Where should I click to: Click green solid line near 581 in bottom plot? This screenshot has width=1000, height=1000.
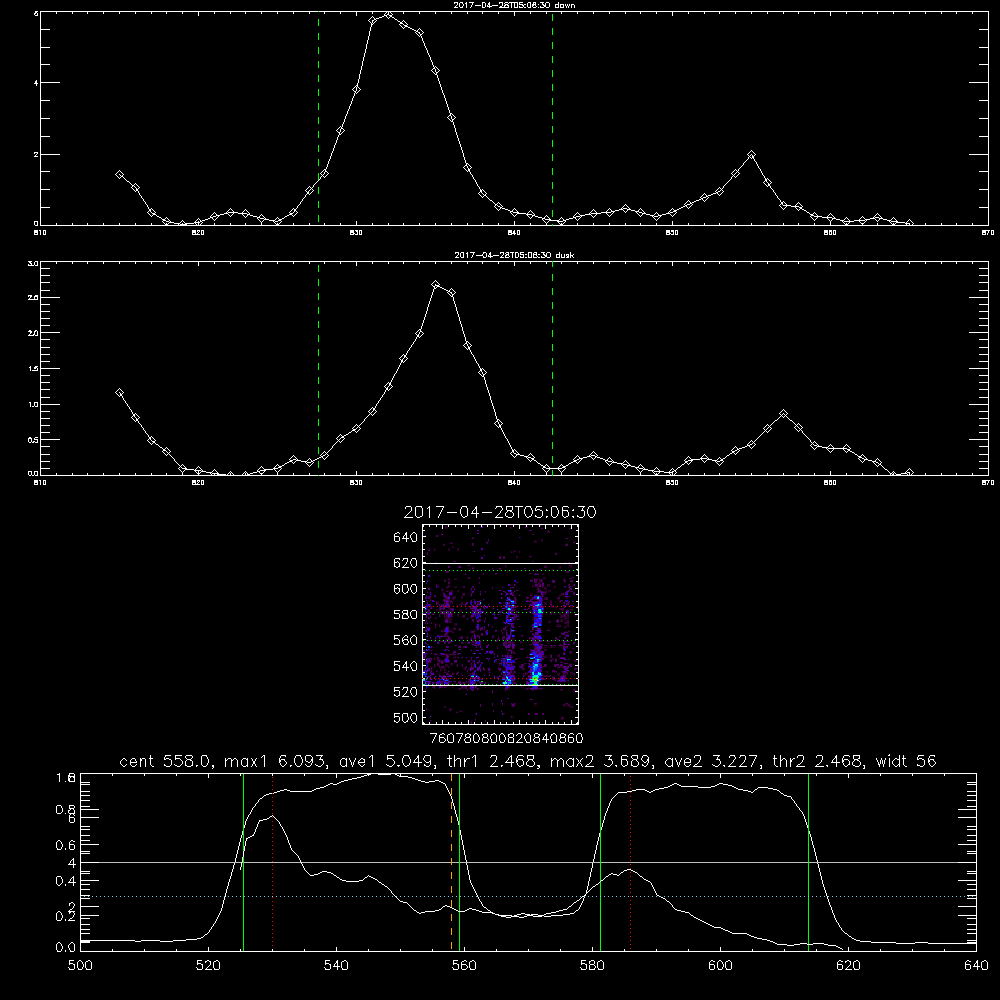(x=601, y=862)
